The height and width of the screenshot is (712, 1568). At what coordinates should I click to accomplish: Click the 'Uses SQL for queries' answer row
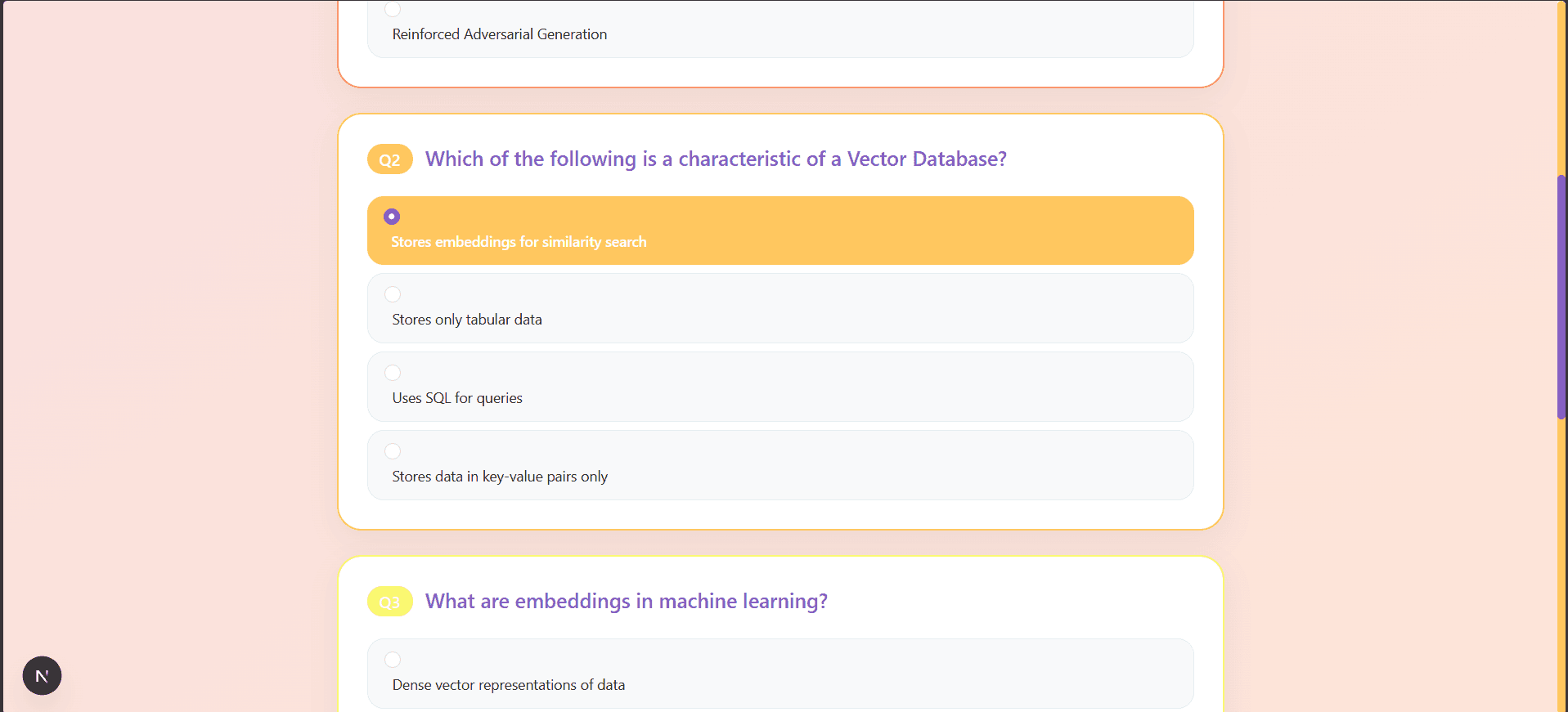[780, 386]
